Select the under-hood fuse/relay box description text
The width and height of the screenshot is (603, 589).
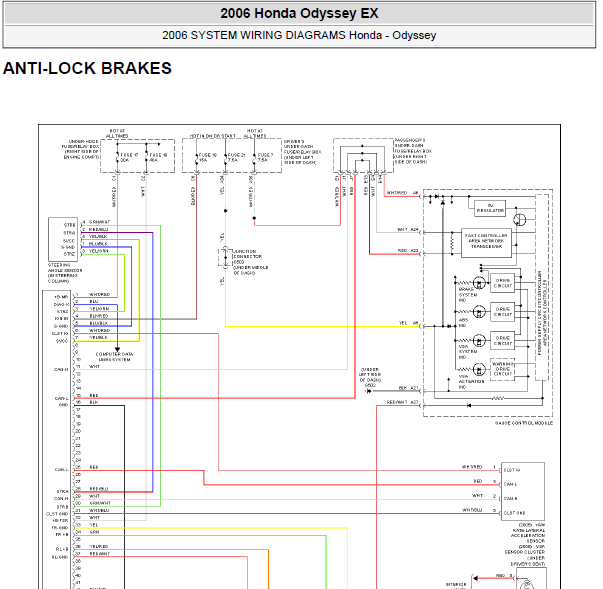click(x=81, y=149)
